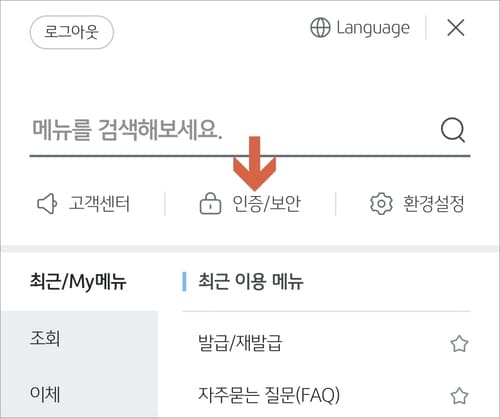Open the 인증/보안 menu
The width and height of the screenshot is (500, 418).
250,203
